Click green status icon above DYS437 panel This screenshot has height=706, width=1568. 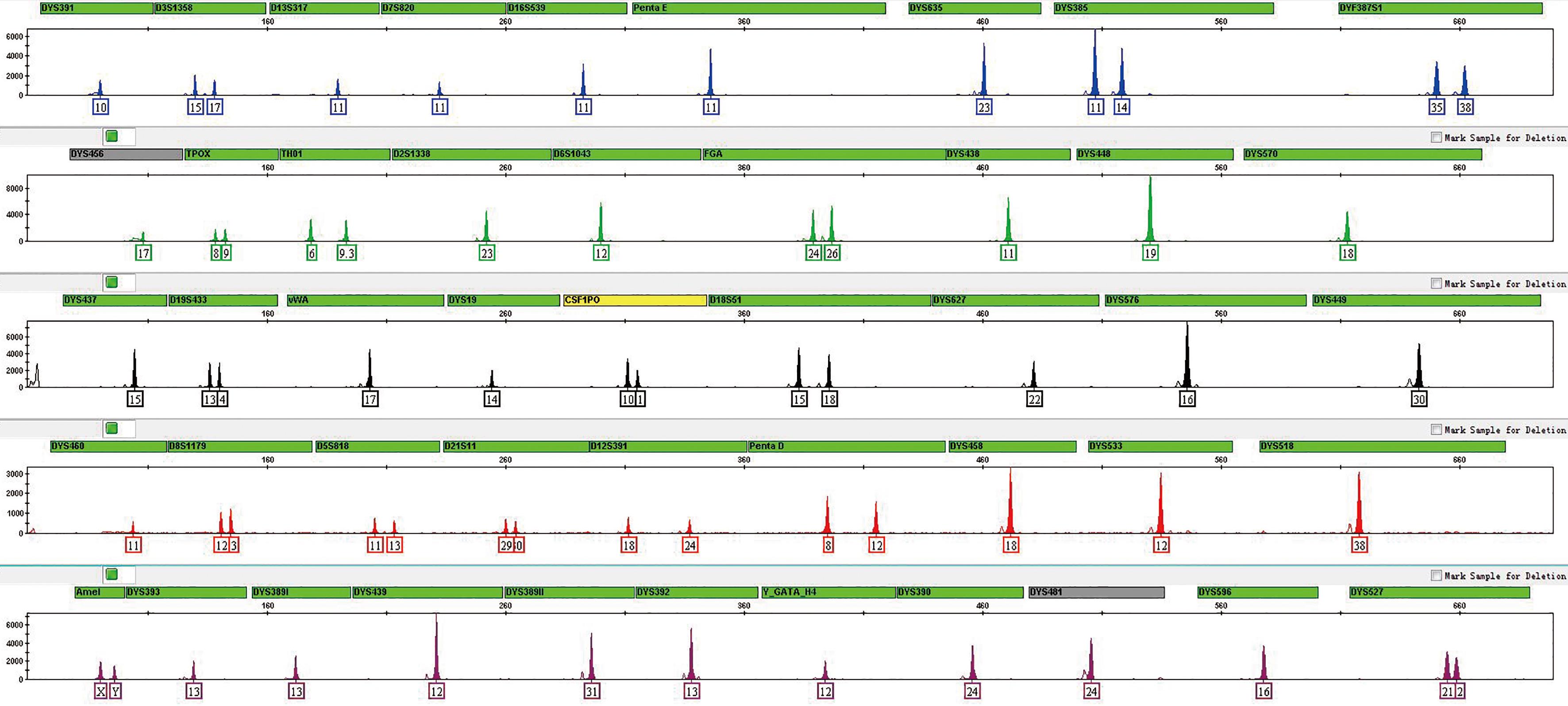(x=112, y=282)
